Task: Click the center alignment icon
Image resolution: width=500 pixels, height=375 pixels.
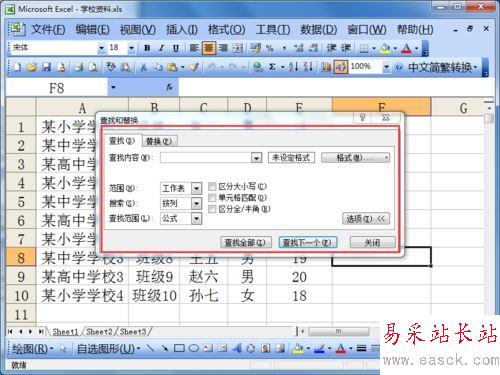Action: pyautogui.click(x=209, y=48)
